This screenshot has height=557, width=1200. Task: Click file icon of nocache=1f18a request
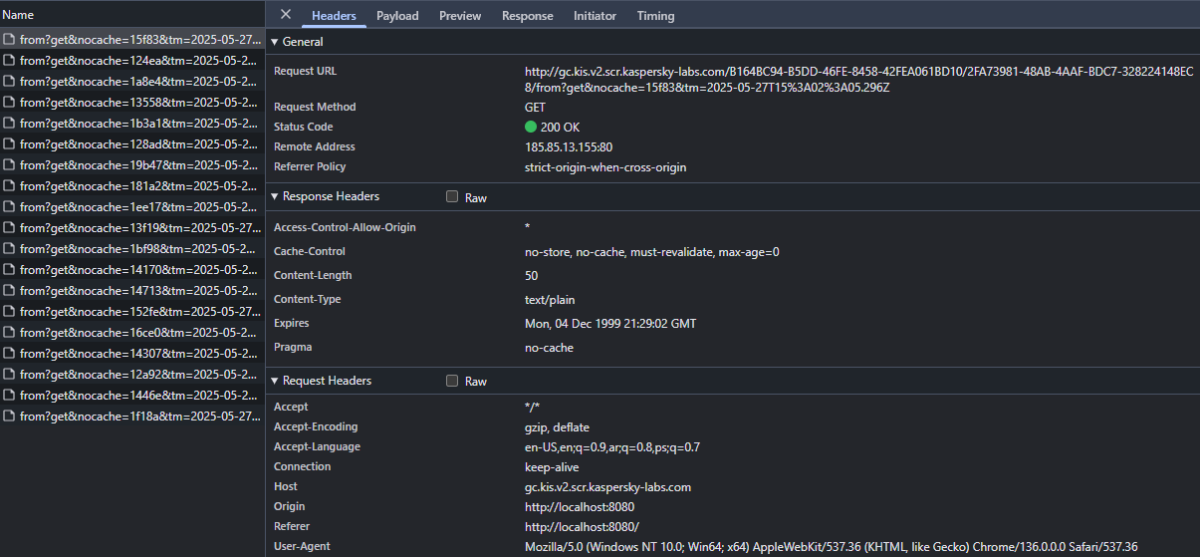pyautogui.click(x=9, y=416)
